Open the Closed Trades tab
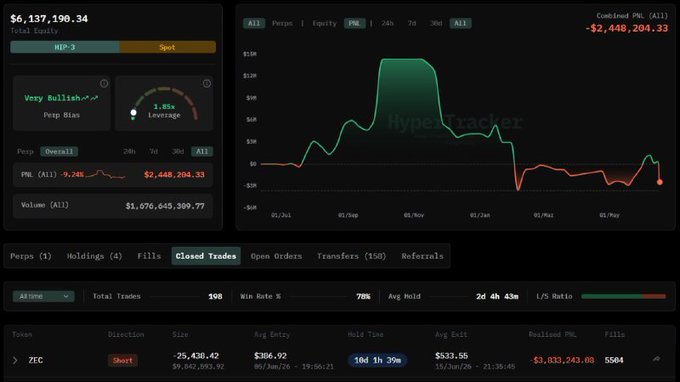This screenshot has height=382, width=680. 206,256
